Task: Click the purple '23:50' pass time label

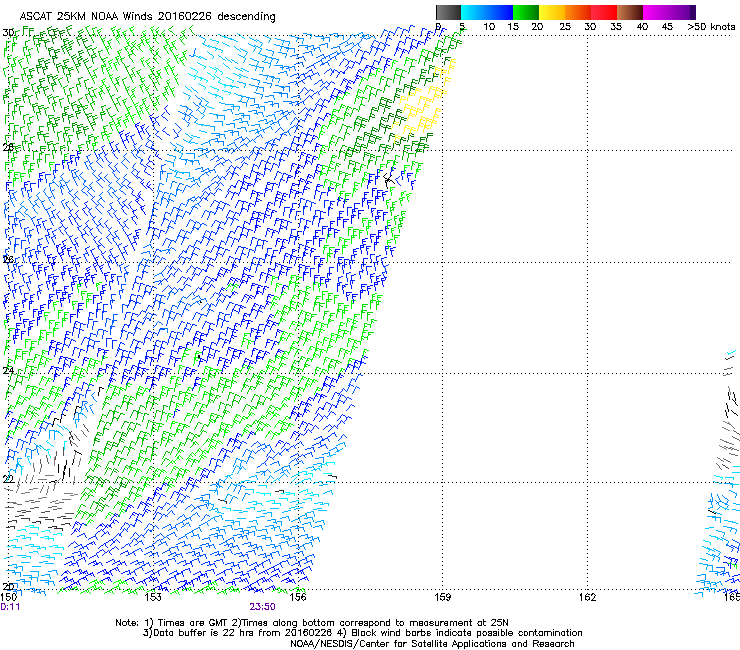Action: tap(262, 607)
